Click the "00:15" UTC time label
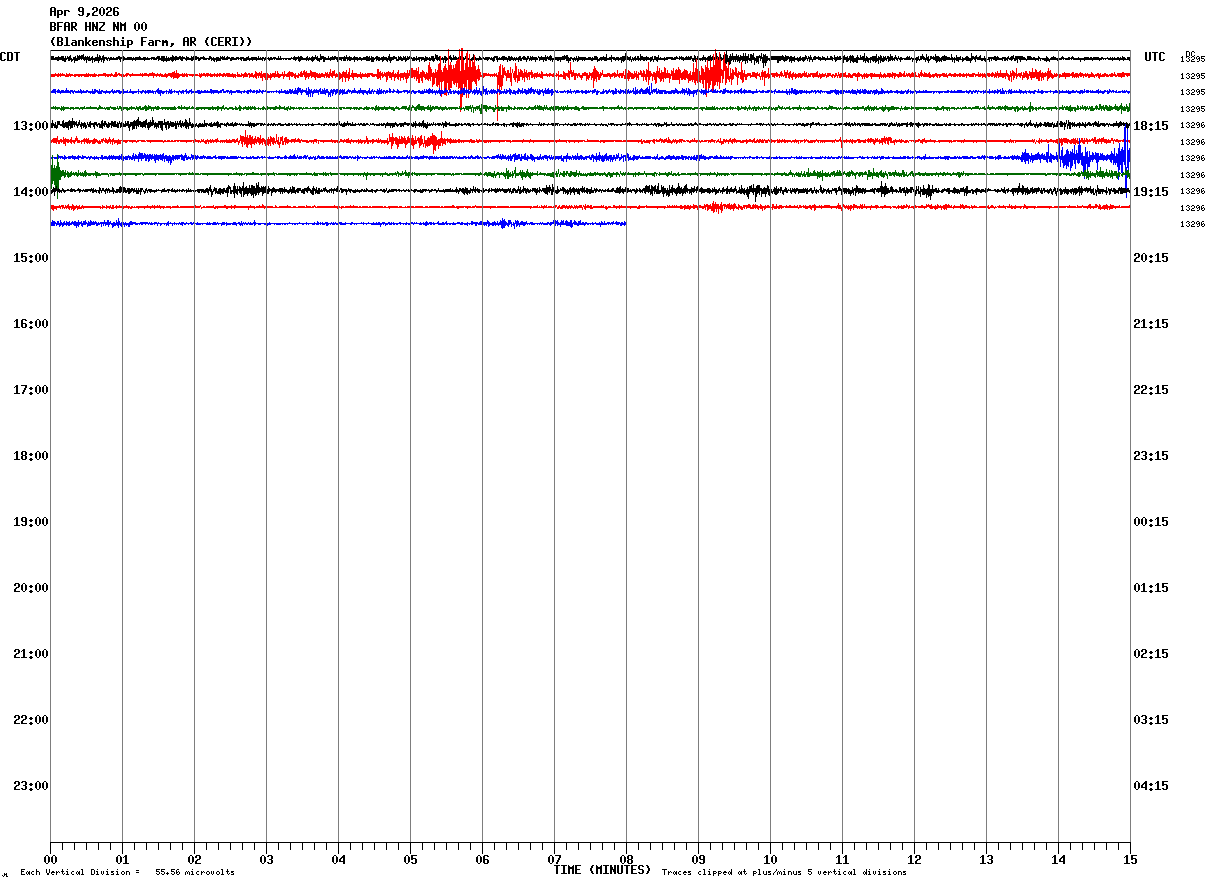1210x886 pixels. [x=1151, y=522]
